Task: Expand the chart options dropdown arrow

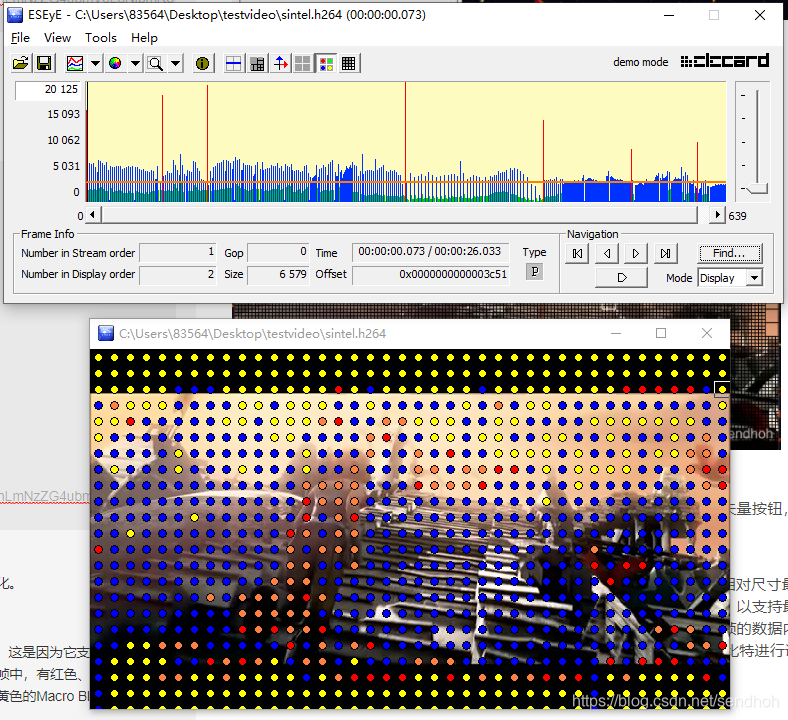Action: coord(95,63)
